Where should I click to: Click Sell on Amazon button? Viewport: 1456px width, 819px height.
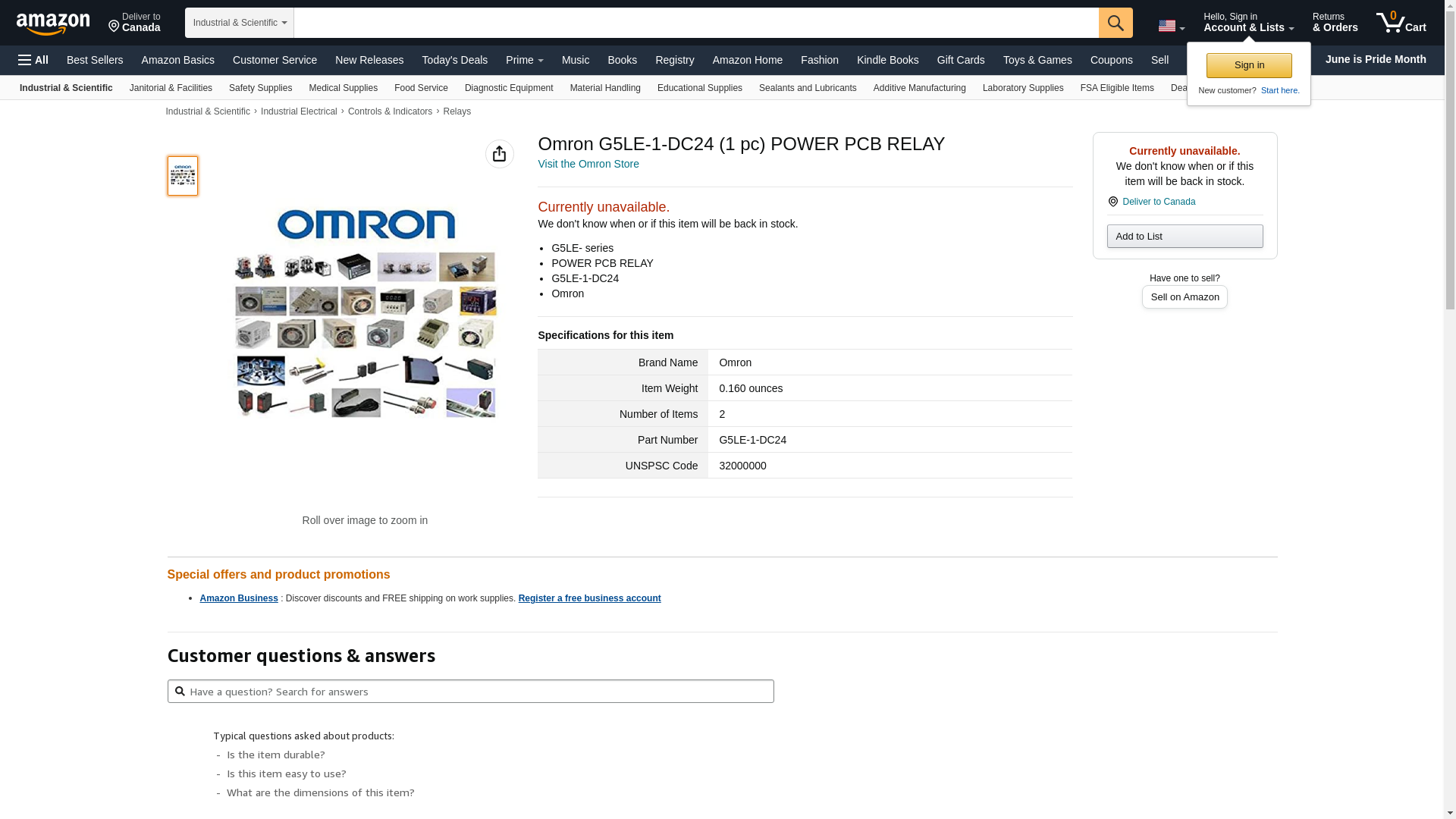click(x=1185, y=297)
